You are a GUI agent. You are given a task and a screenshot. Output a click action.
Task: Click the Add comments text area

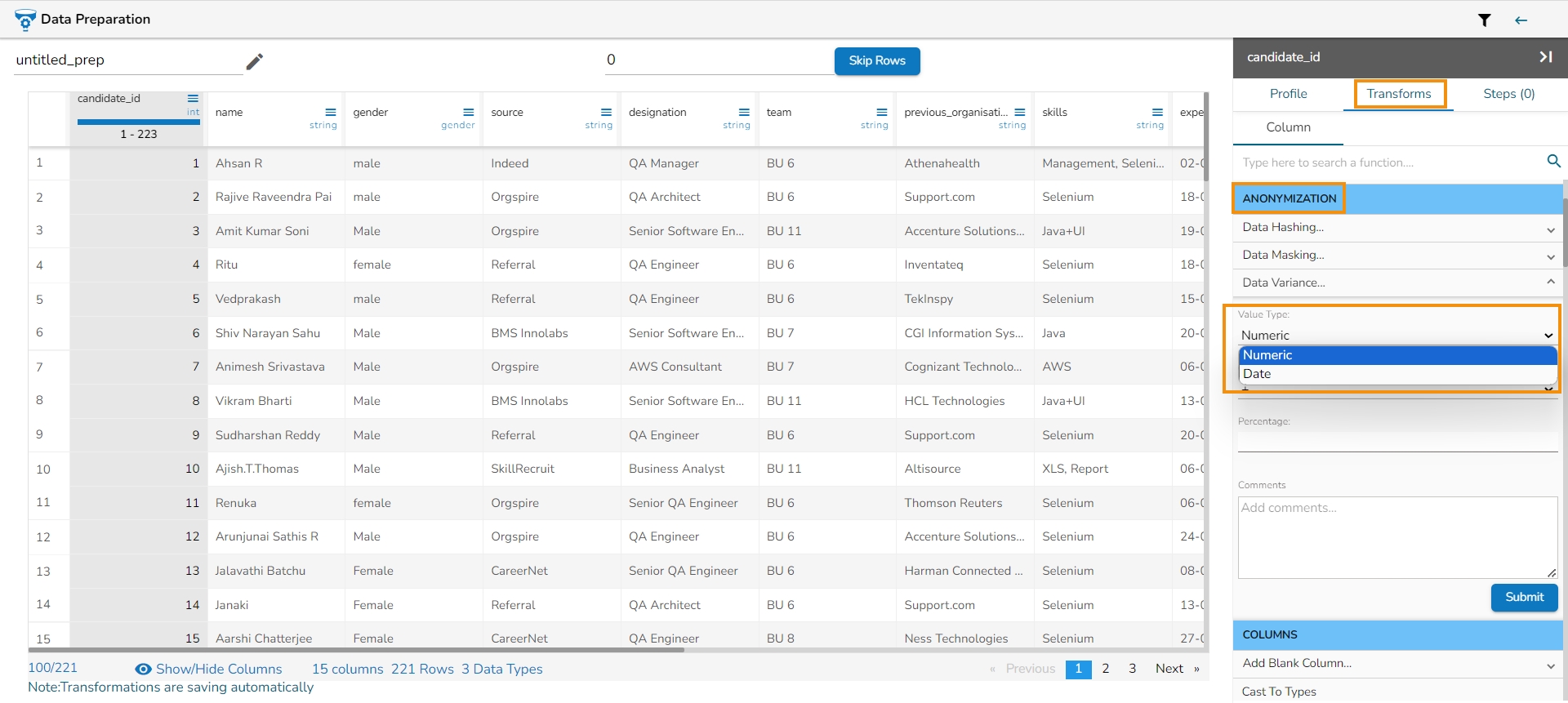point(1396,537)
